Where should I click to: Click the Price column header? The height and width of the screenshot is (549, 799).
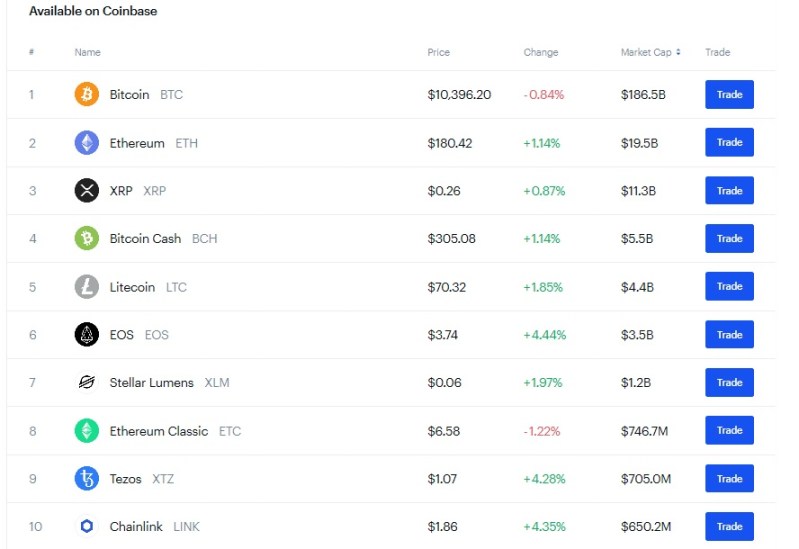pos(438,52)
